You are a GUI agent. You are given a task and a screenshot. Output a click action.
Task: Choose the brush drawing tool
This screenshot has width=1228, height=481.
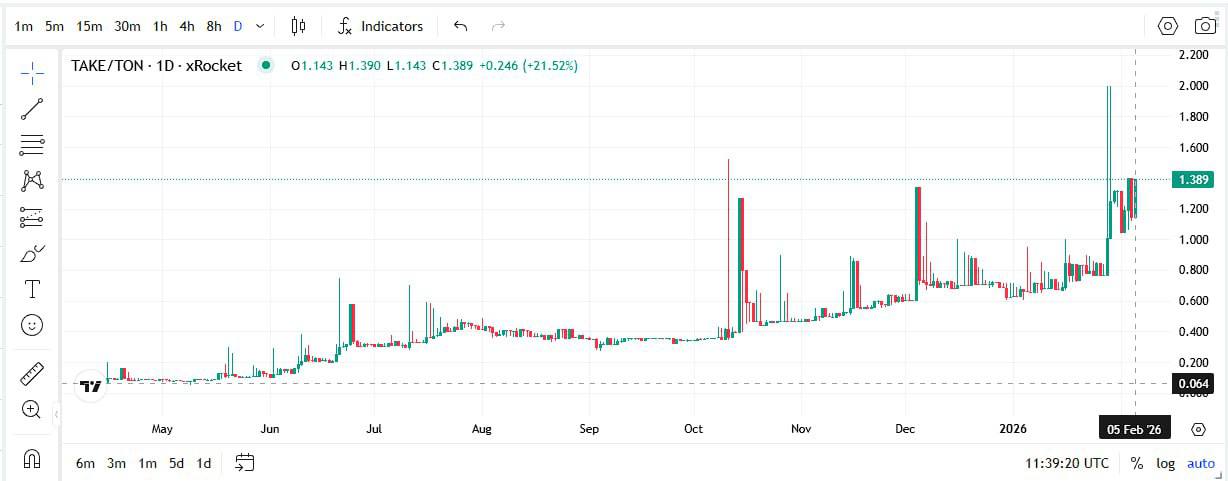(x=32, y=253)
